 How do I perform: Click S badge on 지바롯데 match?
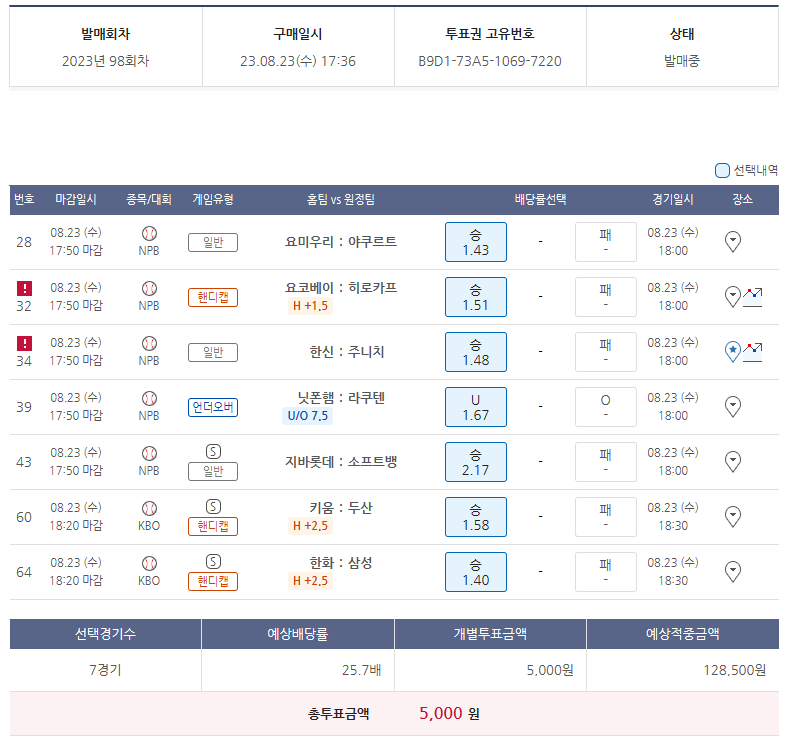(213, 451)
